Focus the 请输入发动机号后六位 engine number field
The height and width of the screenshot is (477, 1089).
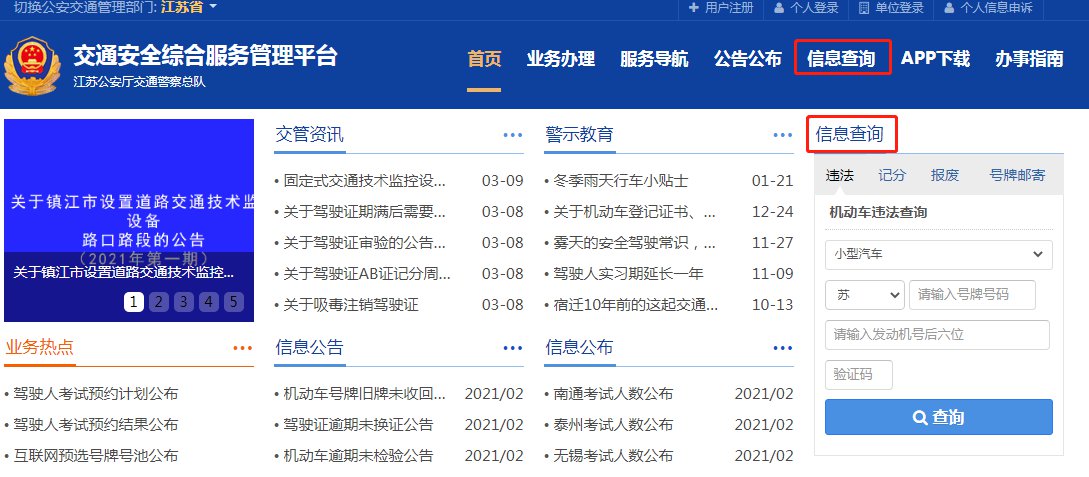pos(937,335)
